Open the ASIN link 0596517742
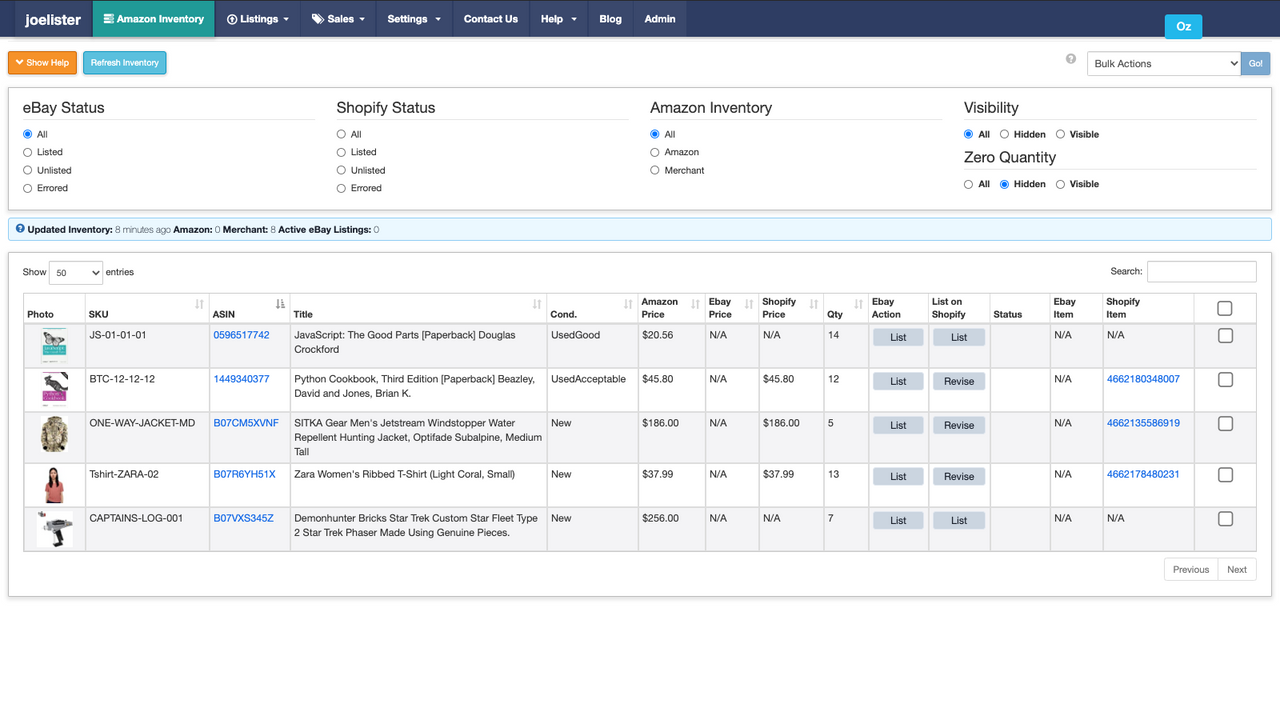The height and width of the screenshot is (720, 1280). coord(240,335)
